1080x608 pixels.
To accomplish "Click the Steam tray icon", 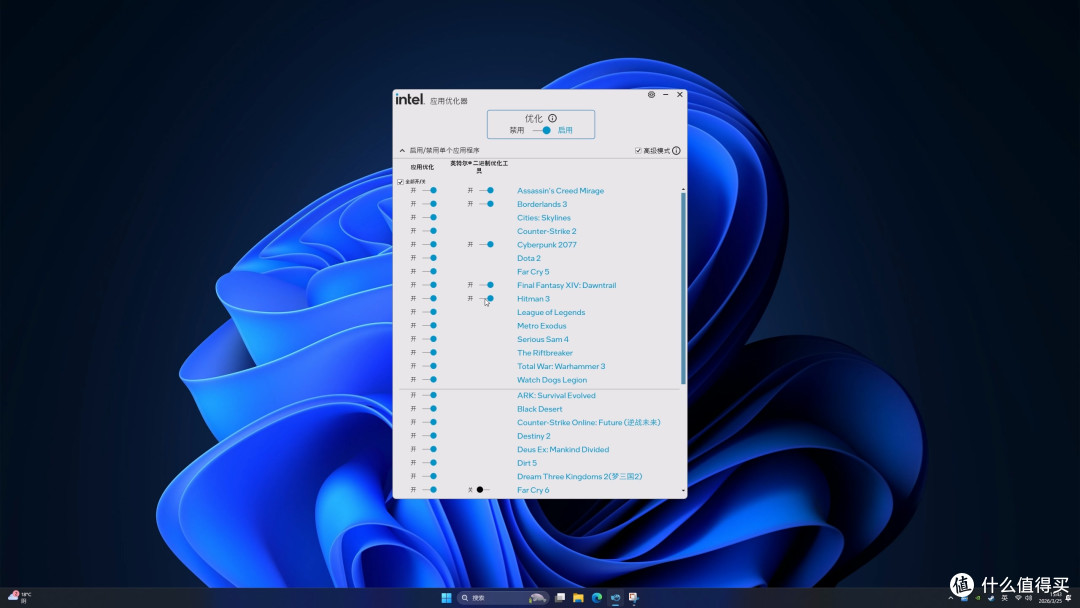I will (x=990, y=598).
